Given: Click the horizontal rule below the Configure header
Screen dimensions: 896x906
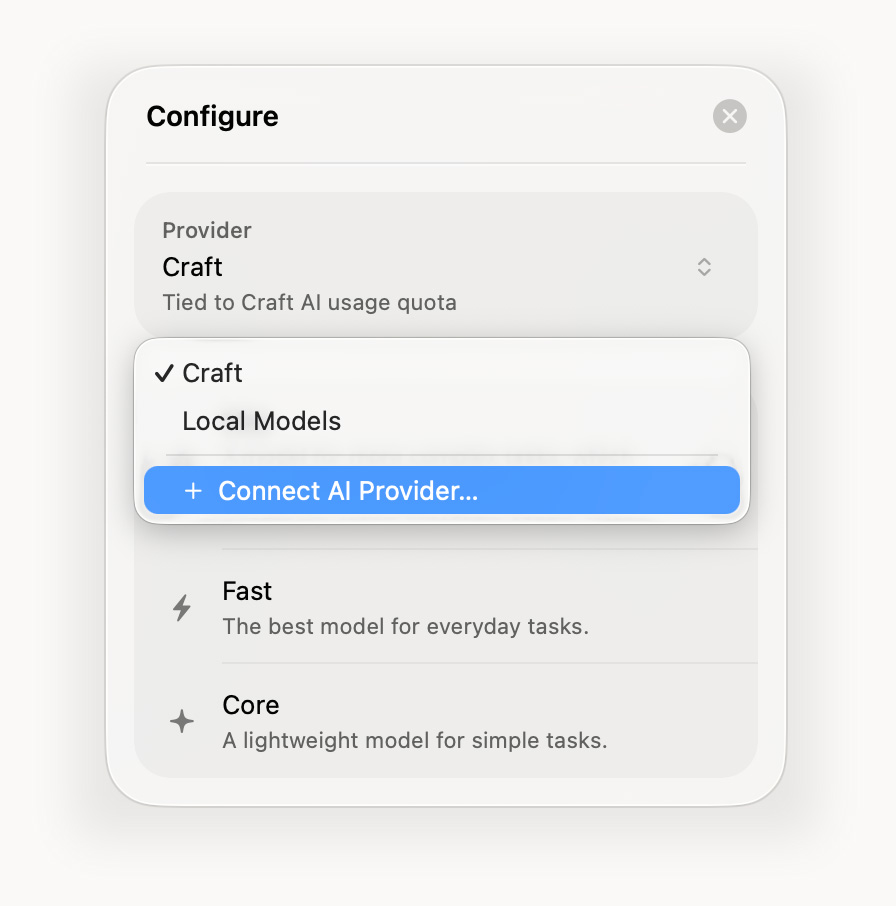Looking at the screenshot, I should (x=445, y=164).
